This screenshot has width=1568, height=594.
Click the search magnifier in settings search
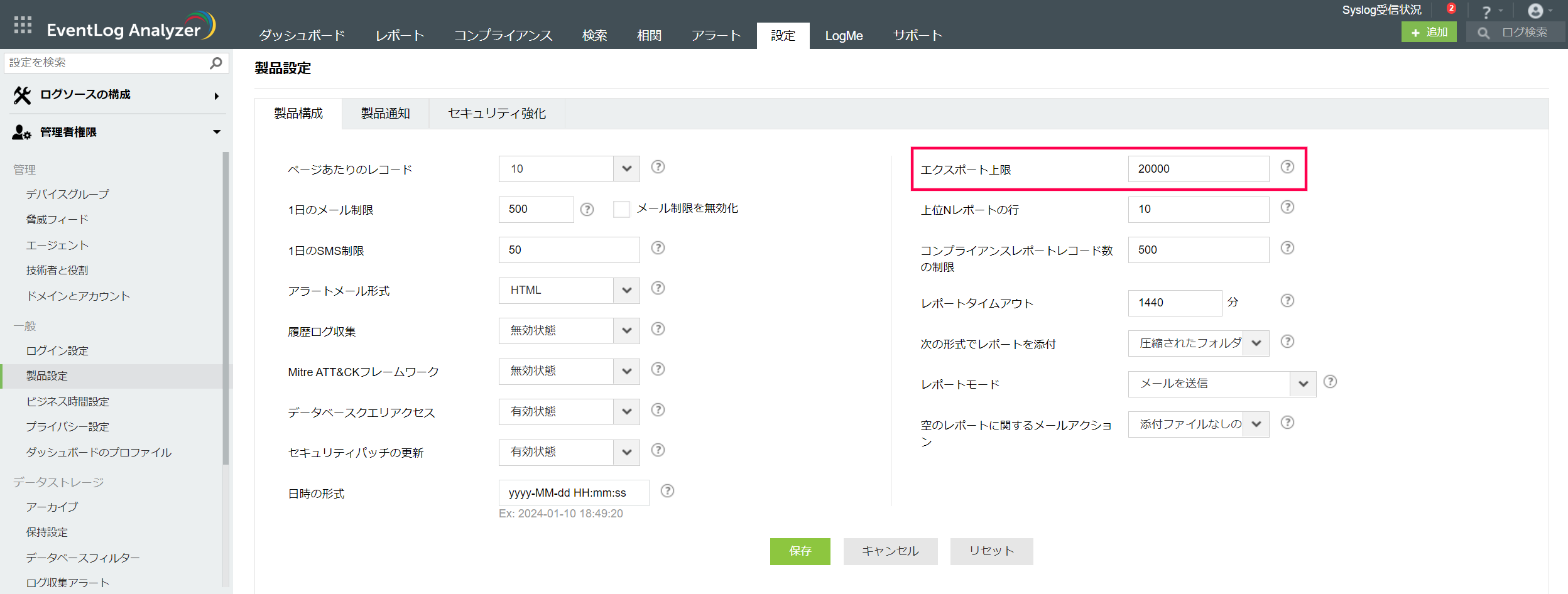point(216,63)
